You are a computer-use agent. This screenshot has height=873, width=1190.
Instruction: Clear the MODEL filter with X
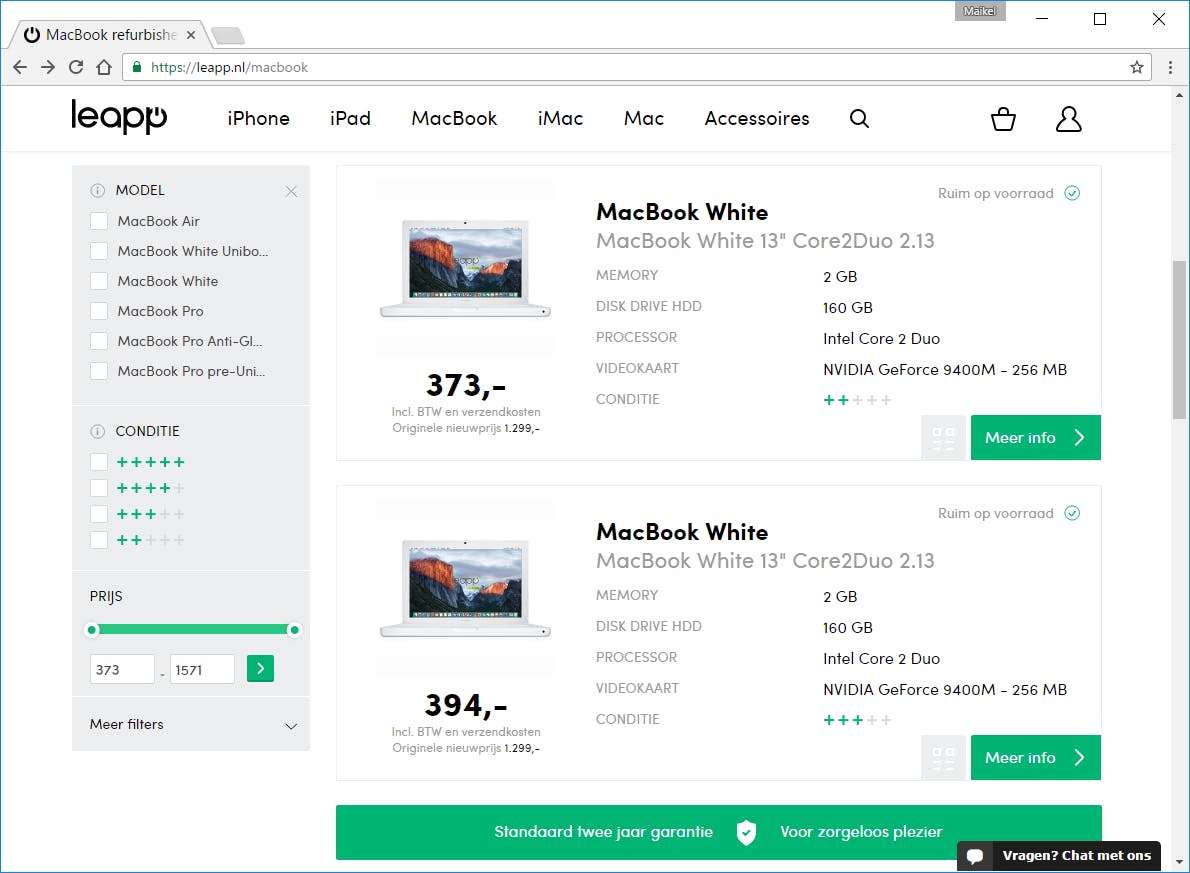(x=291, y=191)
